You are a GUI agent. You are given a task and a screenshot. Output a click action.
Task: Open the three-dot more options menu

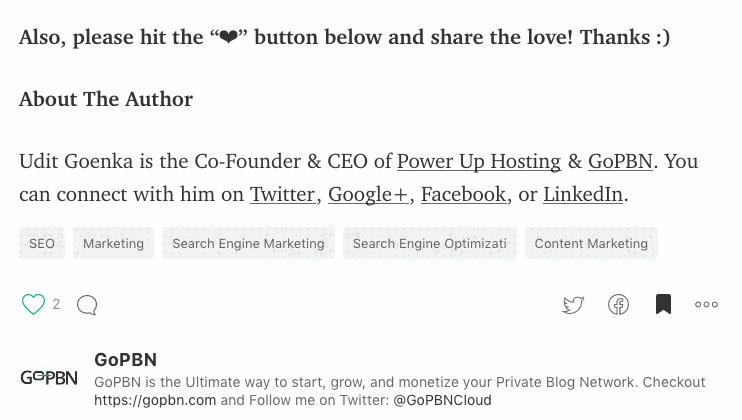point(706,305)
